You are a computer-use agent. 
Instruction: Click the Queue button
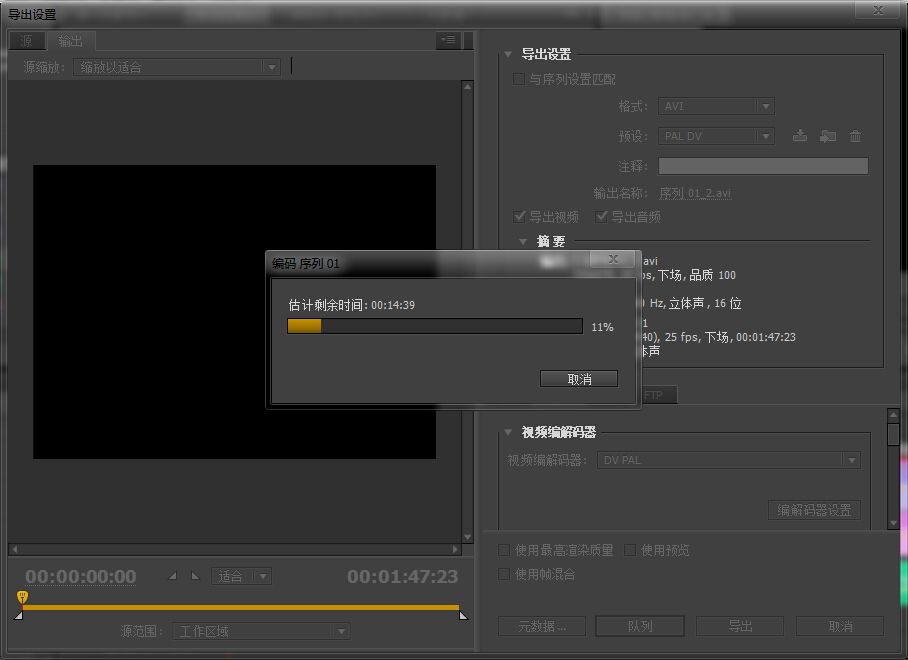tap(640, 626)
